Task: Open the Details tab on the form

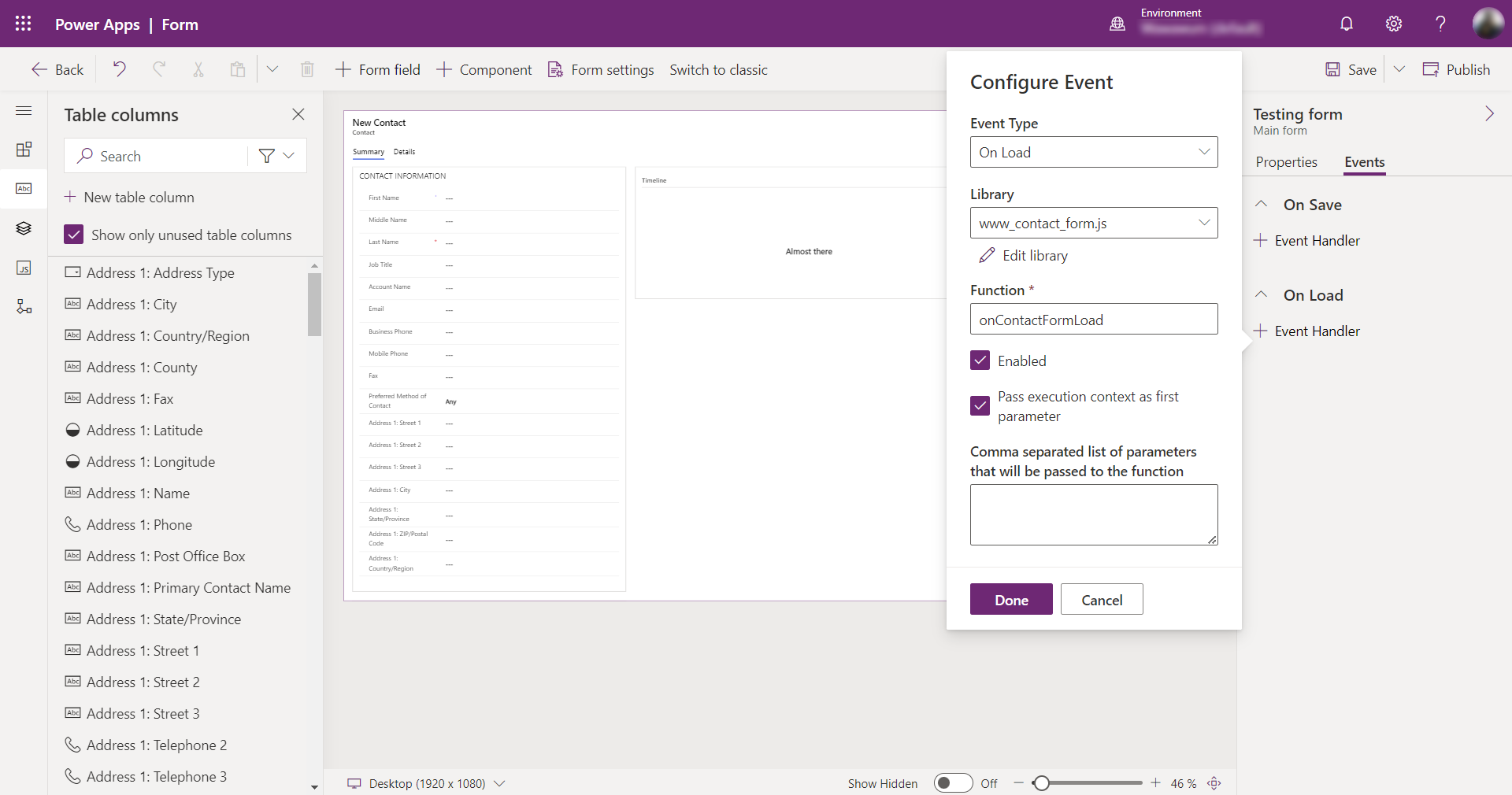Action: point(404,152)
